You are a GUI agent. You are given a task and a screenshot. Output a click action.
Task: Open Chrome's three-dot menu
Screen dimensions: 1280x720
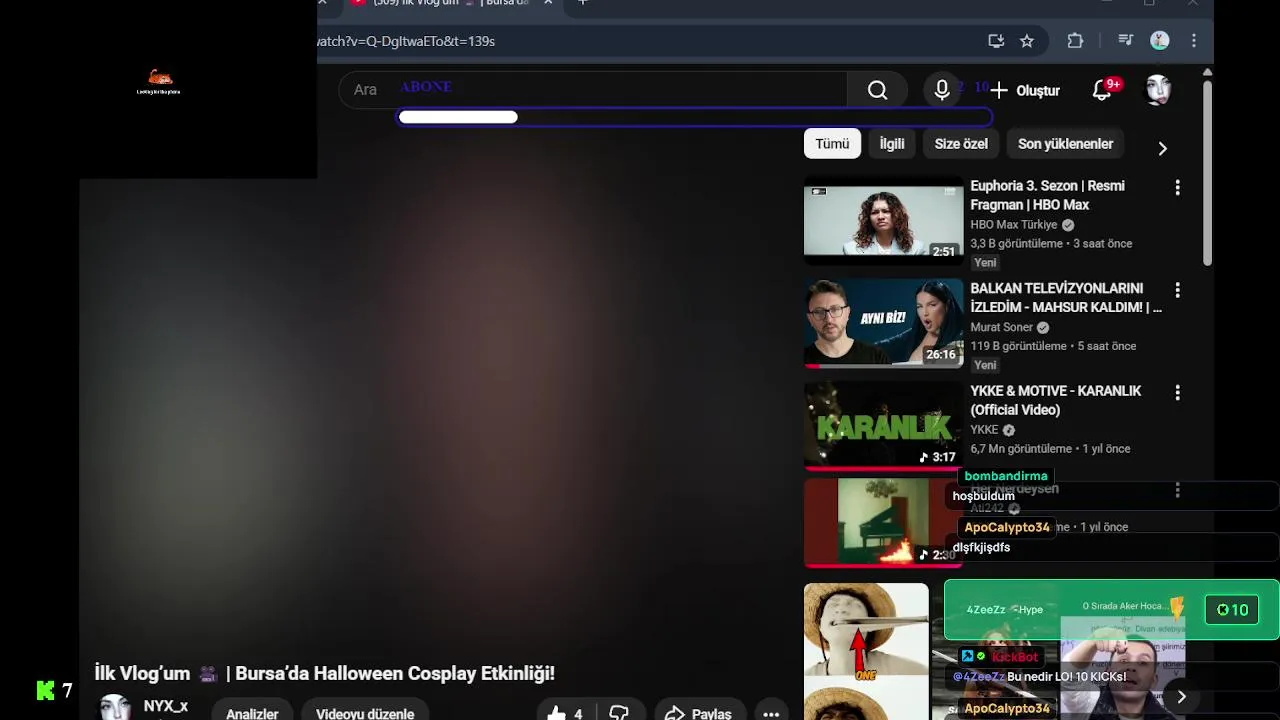pos(1193,41)
